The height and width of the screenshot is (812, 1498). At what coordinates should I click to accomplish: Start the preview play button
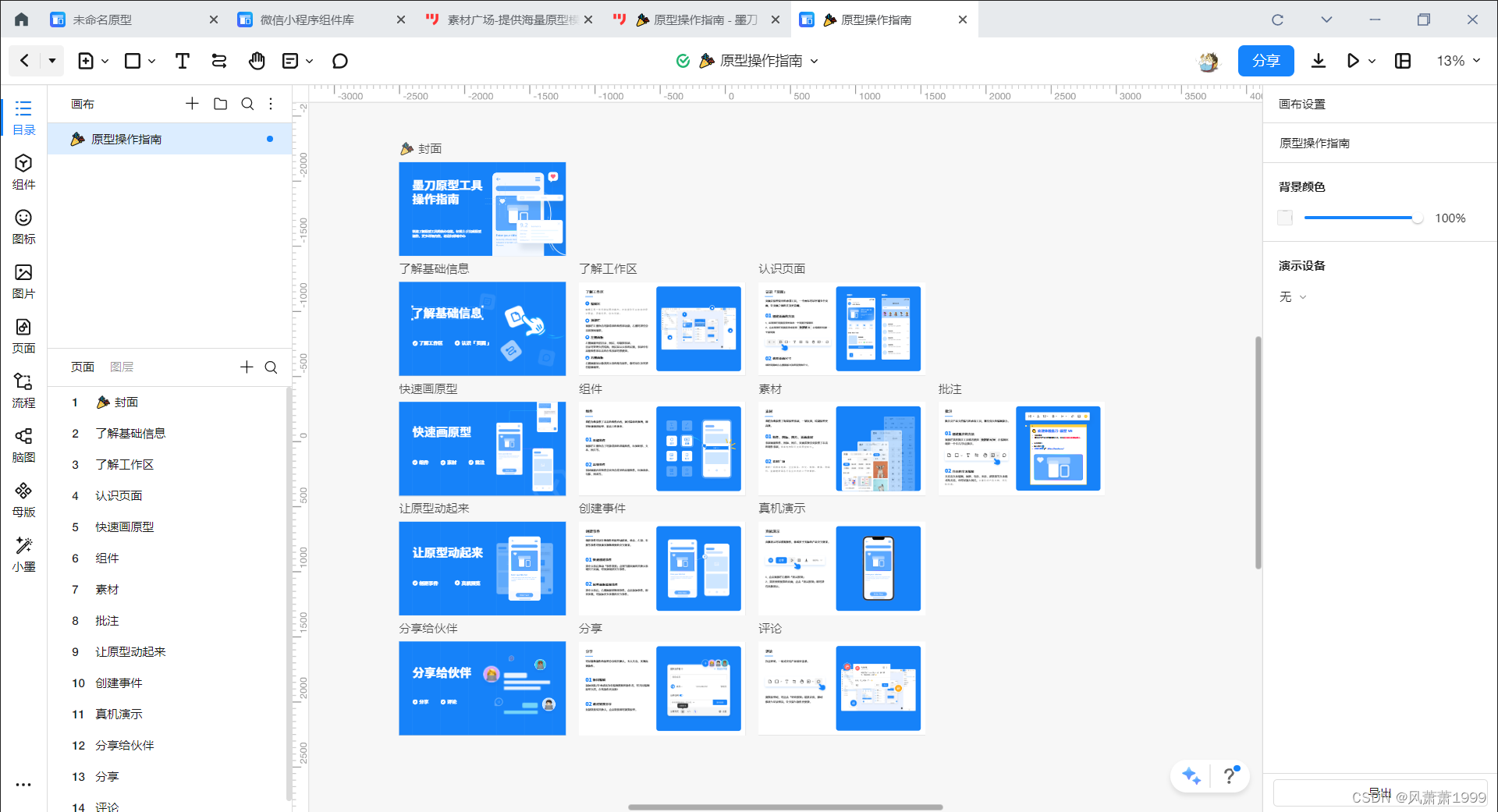[1353, 61]
